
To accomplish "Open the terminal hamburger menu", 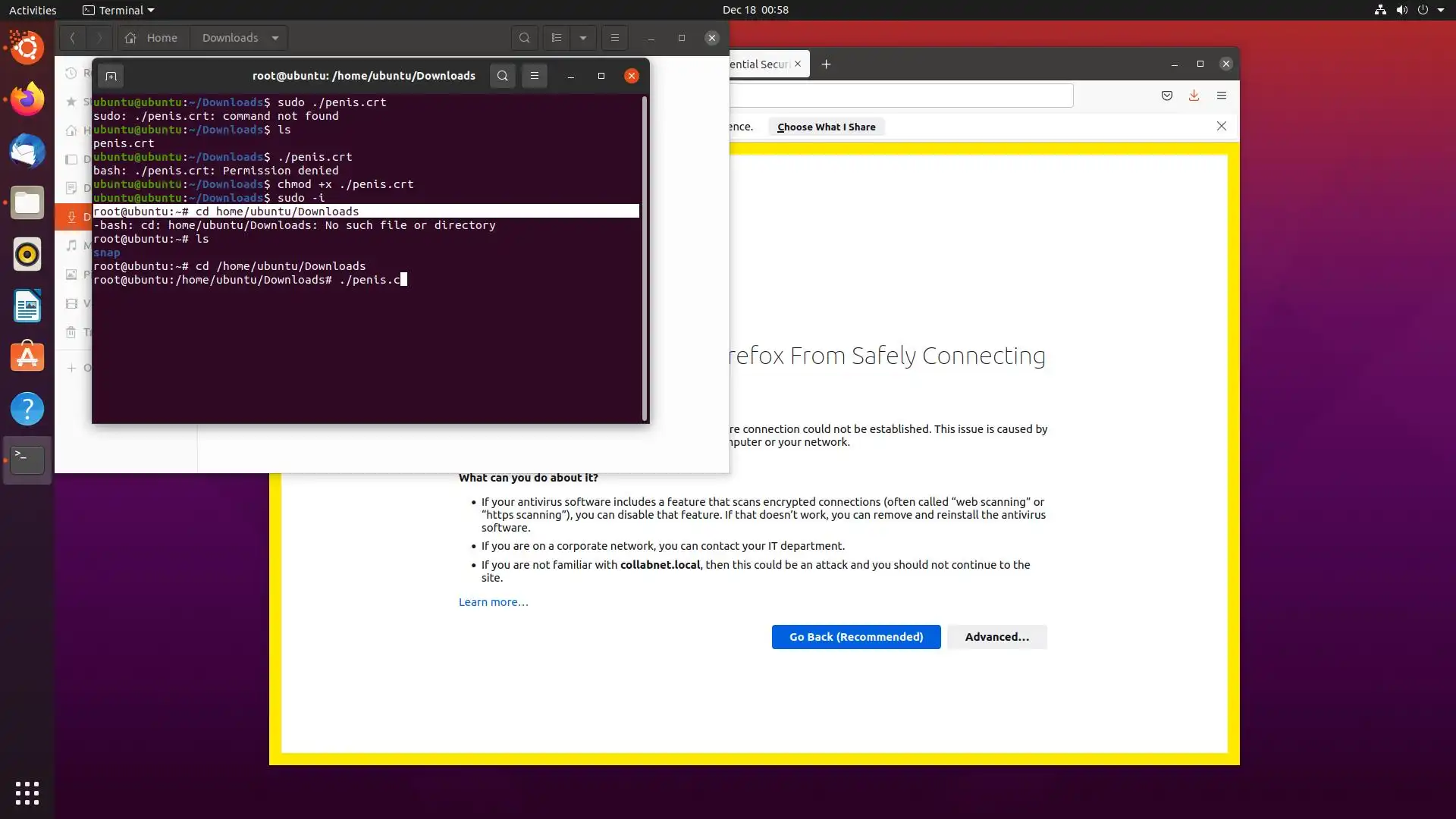I will point(535,76).
